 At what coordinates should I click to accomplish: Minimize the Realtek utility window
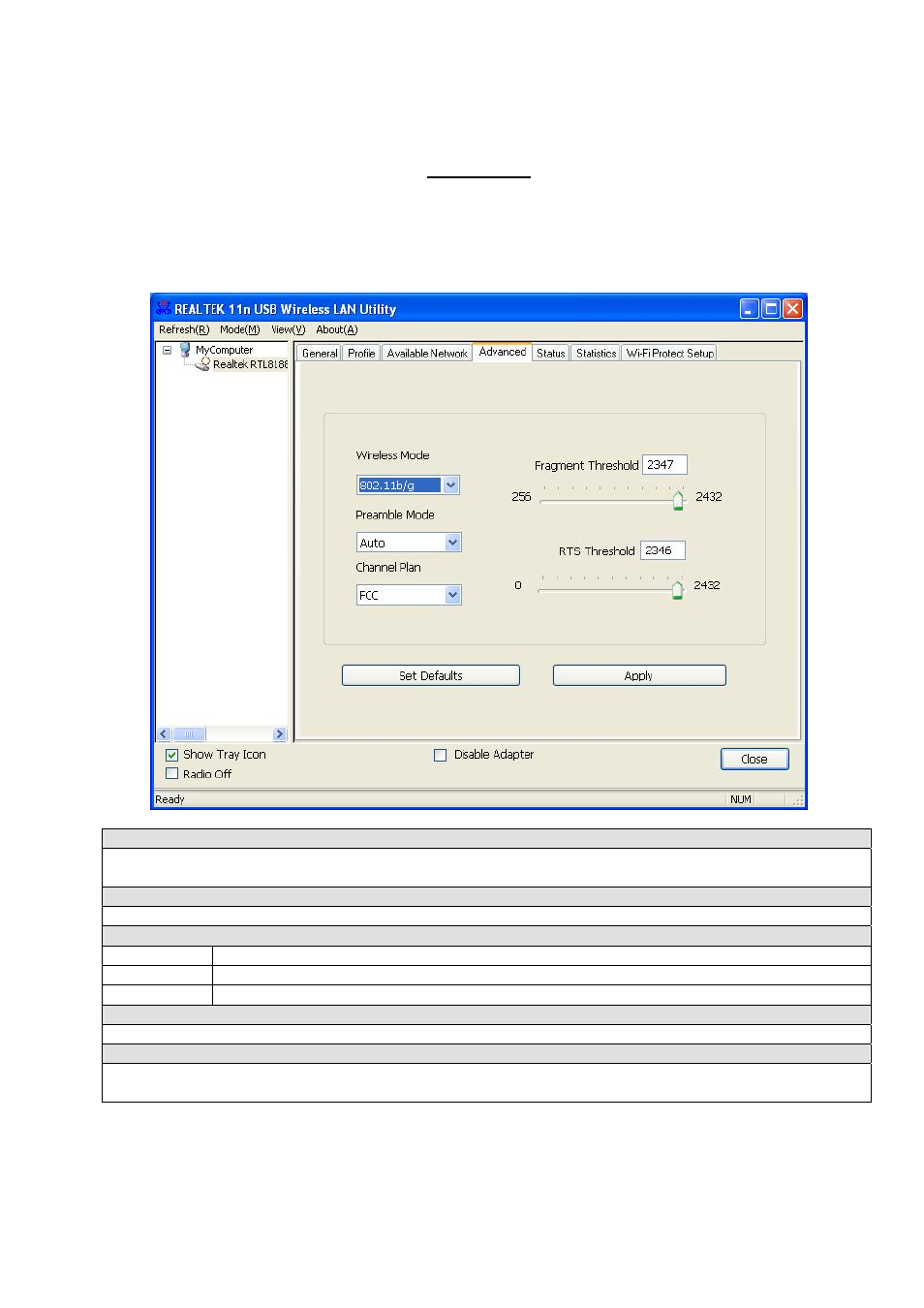[750, 309]
